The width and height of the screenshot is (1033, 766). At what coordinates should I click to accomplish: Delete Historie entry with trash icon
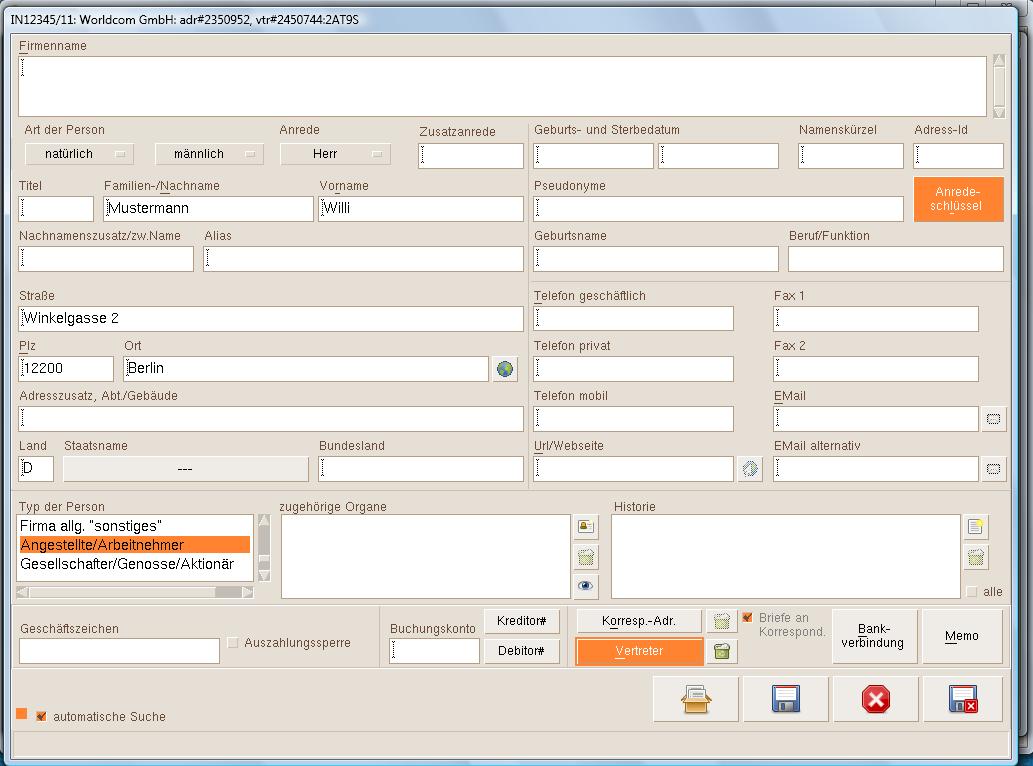(x=976, y=557)
